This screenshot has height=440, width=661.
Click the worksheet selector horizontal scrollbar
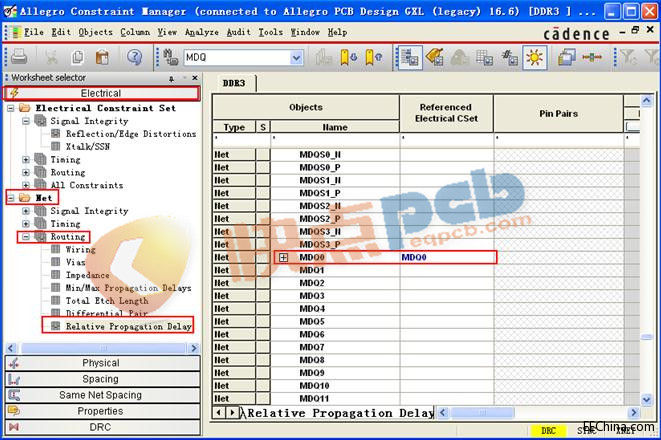[103, 348]
